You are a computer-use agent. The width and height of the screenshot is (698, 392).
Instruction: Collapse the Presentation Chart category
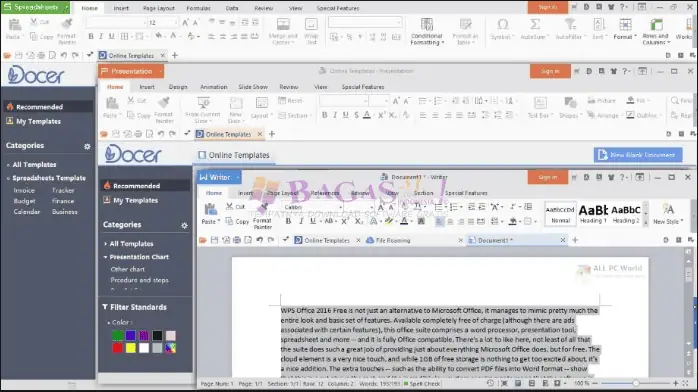click(x=106, y=257)
